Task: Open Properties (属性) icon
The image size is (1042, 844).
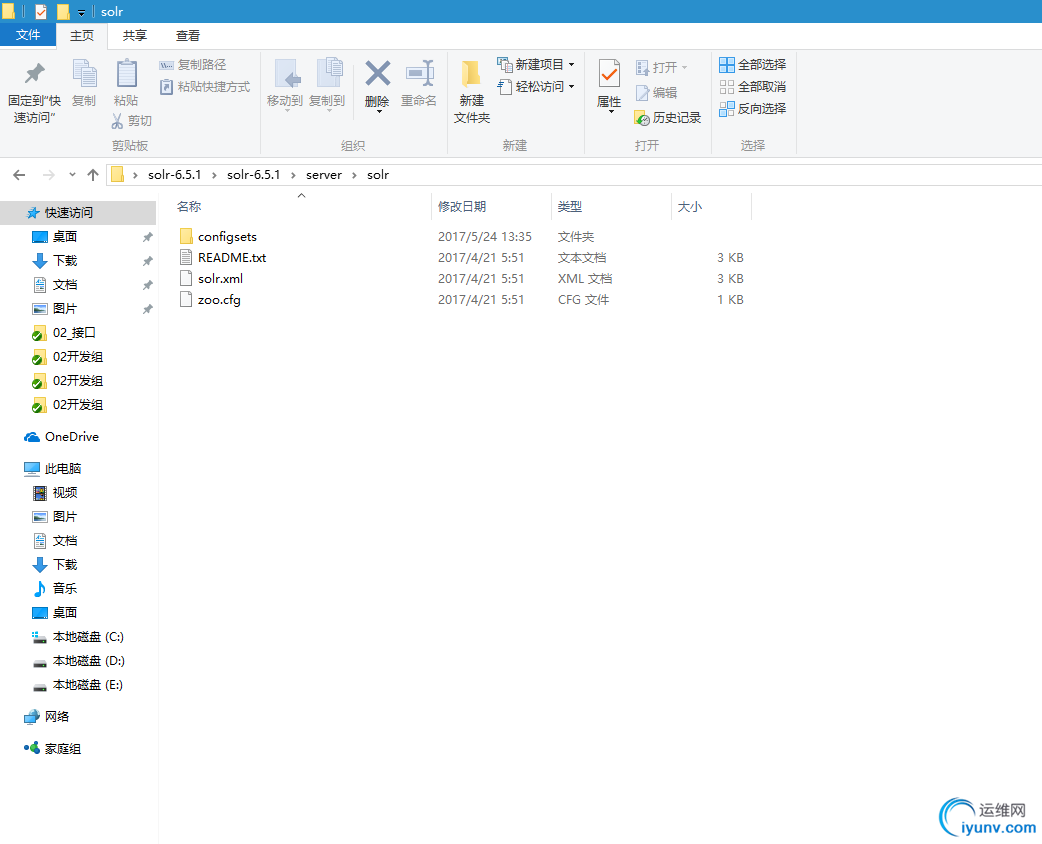Action: coord(609,74)
